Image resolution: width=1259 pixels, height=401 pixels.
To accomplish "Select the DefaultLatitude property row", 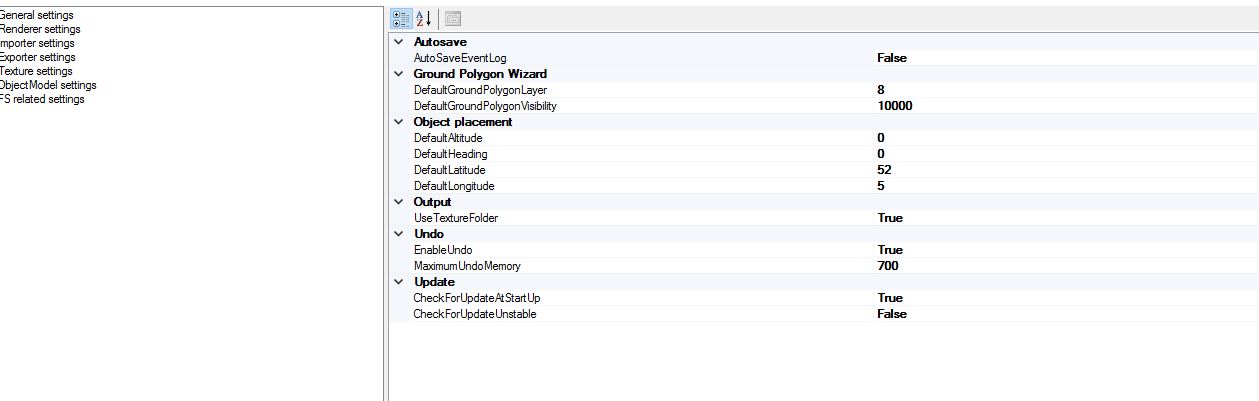I will [x=824, y=170].
